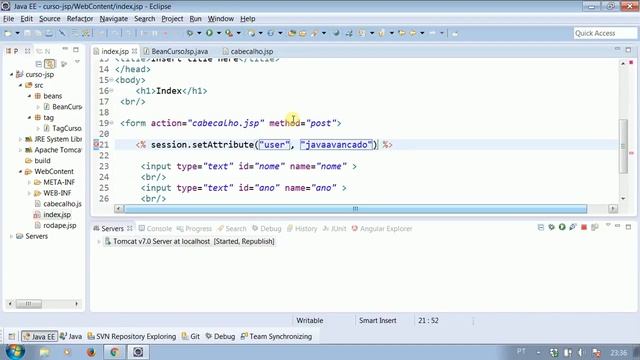
Task: Switch to the BeanCursoJsp.java editor tab
Action: [176, 51]
